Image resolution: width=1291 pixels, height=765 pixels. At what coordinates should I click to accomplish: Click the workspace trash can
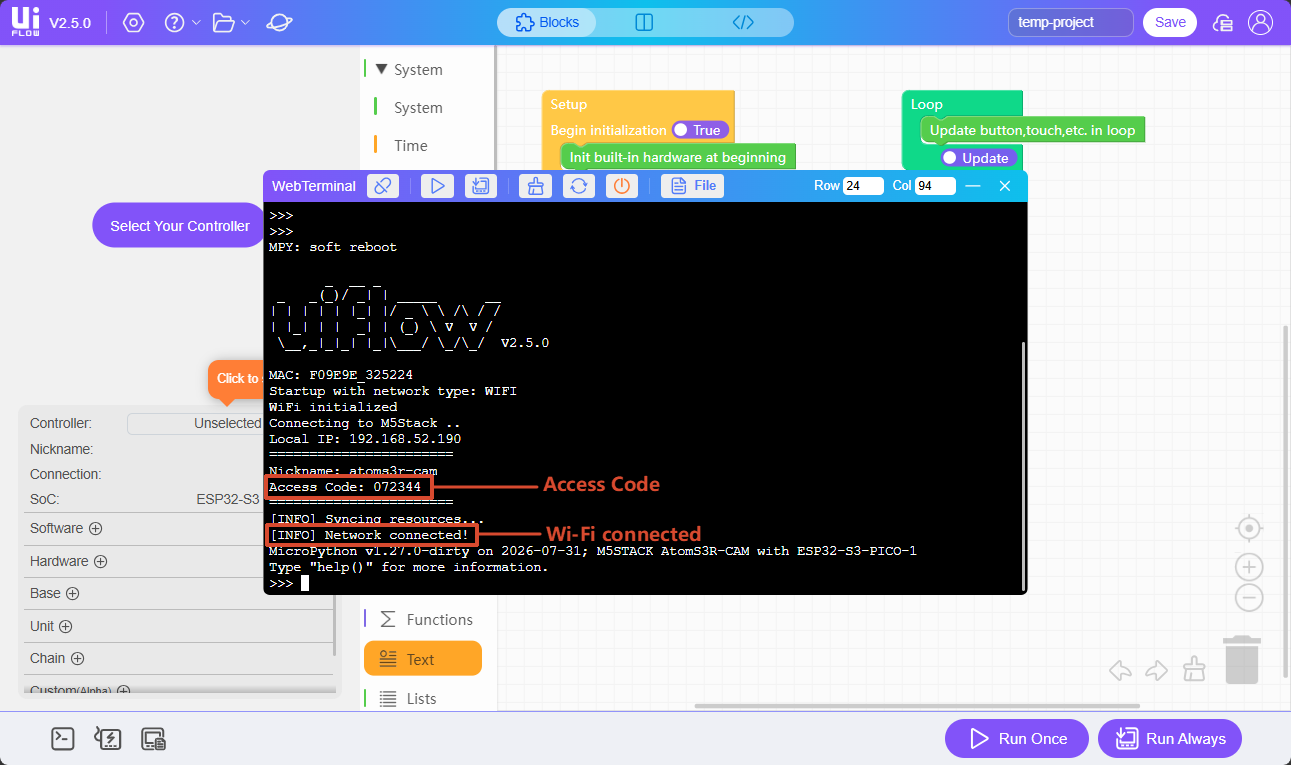1242,660
